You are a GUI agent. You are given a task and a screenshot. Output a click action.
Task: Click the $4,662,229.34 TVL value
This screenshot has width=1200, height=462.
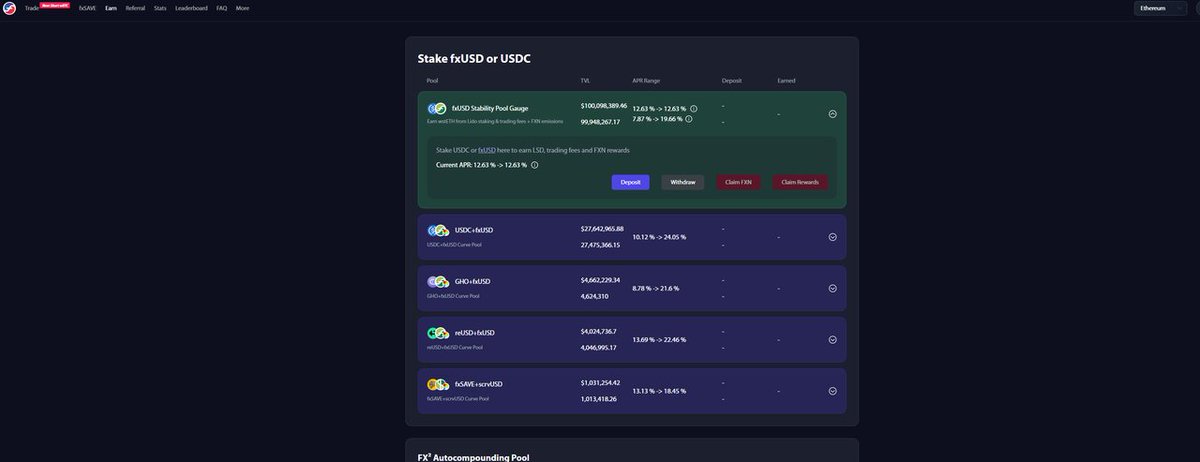(x=600, y=280)
